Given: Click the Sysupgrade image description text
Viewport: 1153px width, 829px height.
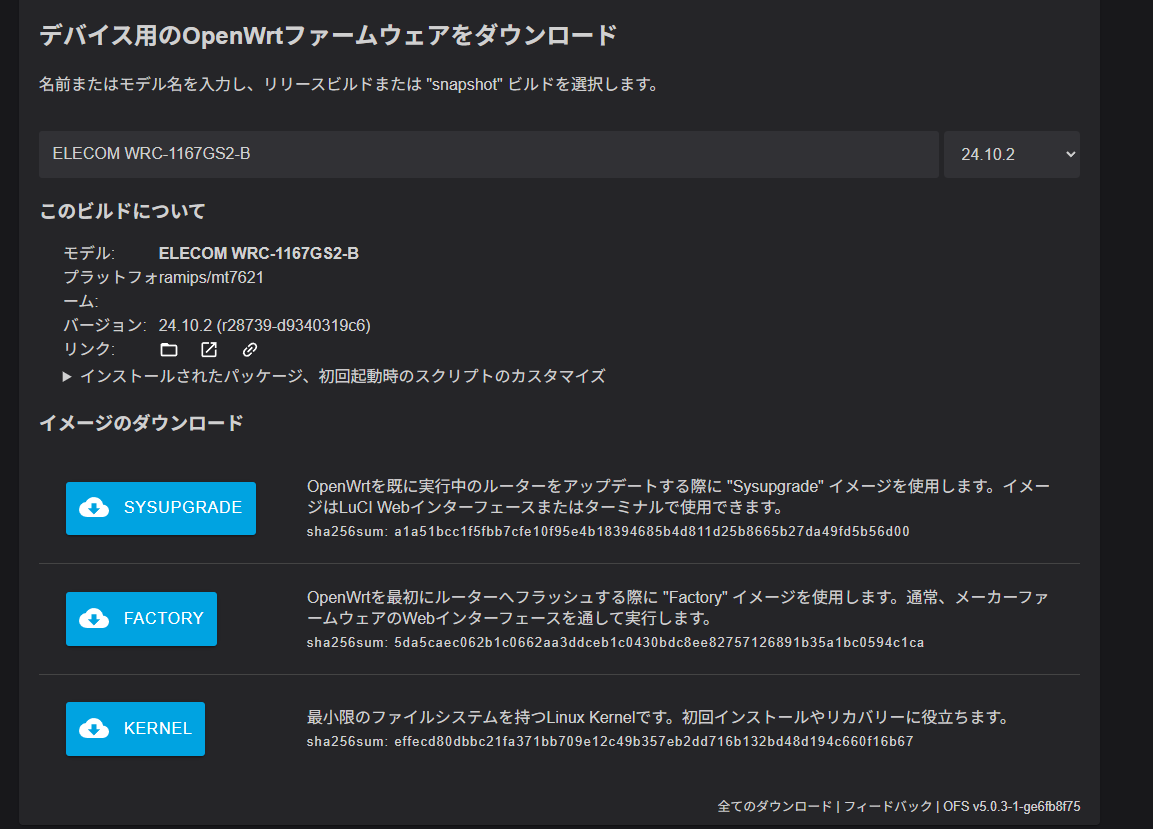Looking at the screenshot, I should point(678,497).
